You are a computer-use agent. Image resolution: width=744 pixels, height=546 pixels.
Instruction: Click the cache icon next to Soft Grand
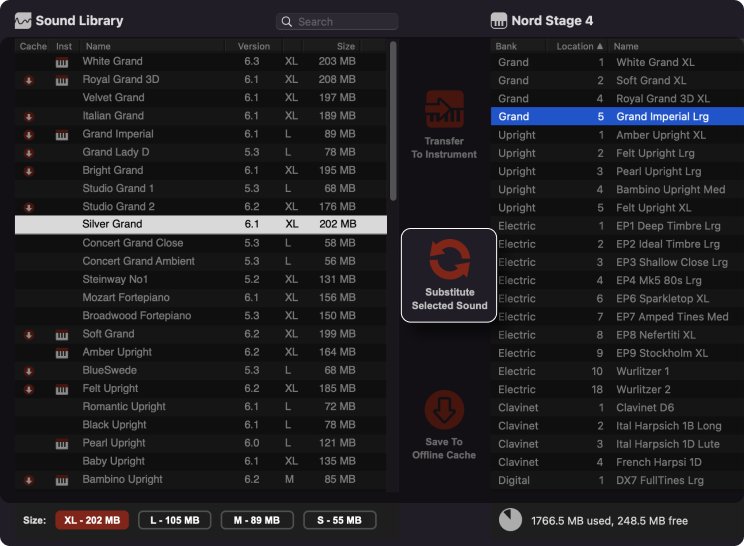click(28, 335)
